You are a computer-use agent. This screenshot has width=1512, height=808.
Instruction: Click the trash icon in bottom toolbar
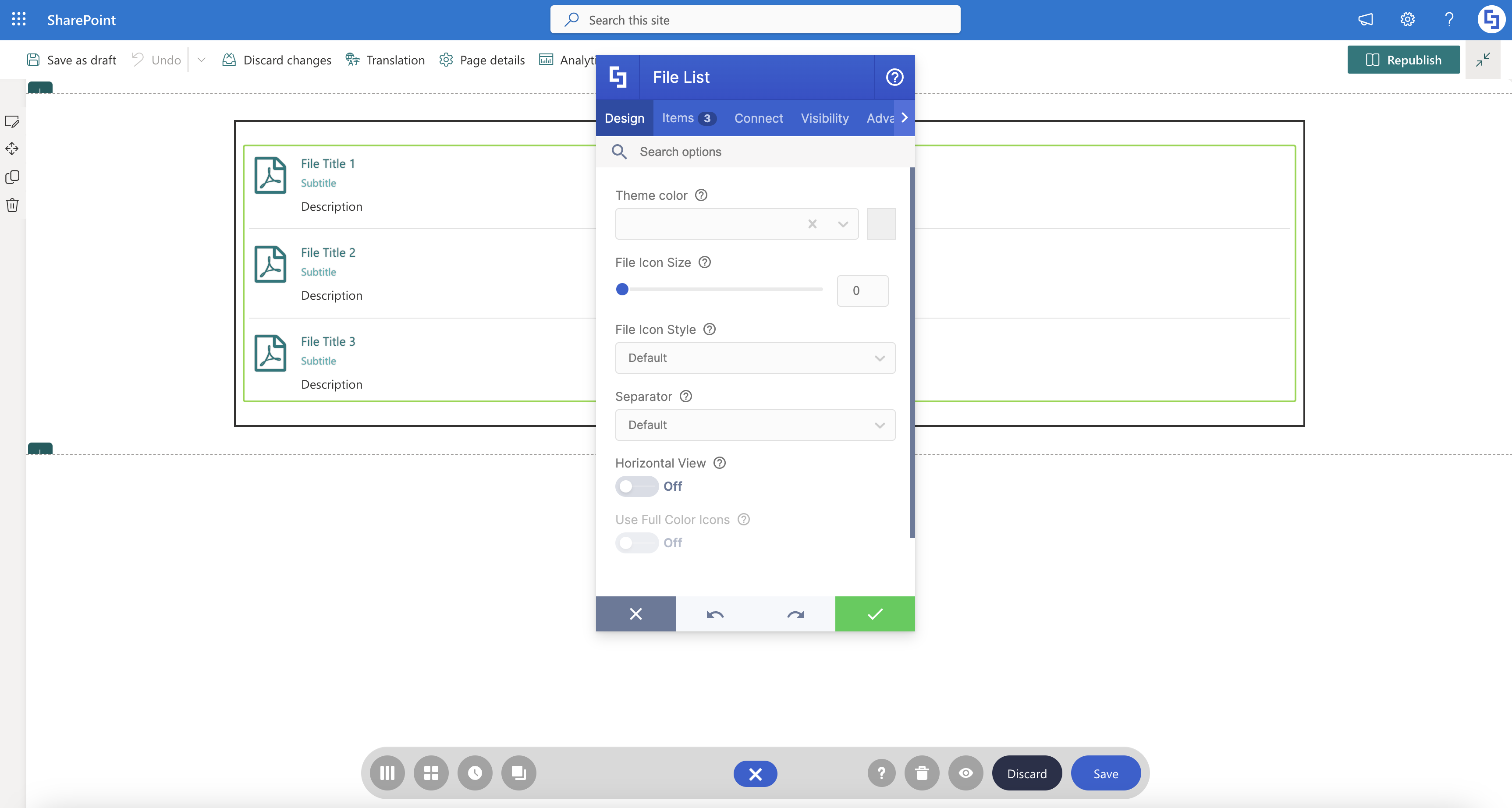click(922, 773)
